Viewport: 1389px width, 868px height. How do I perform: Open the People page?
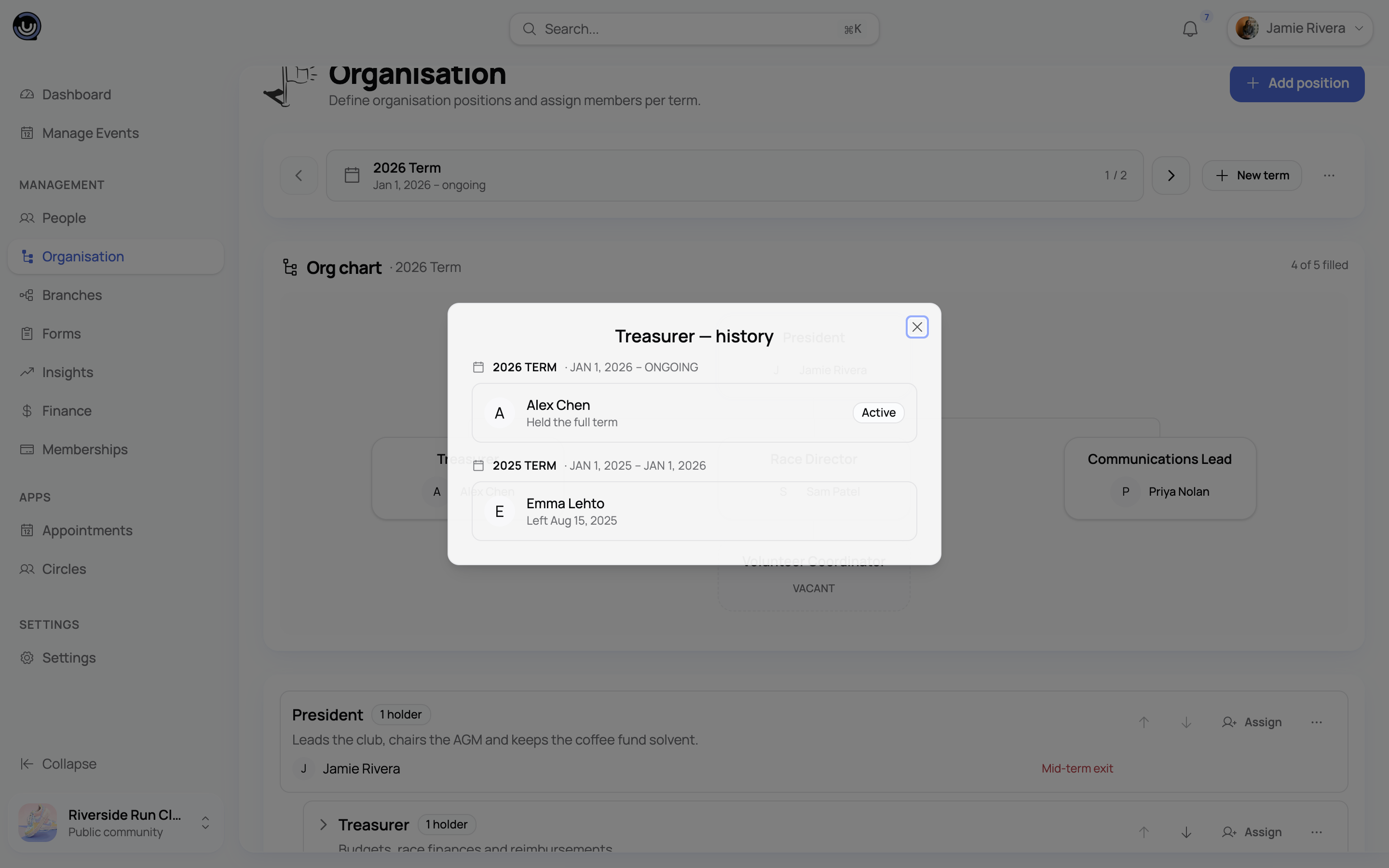pyautogui.click(x=115, y=217)
